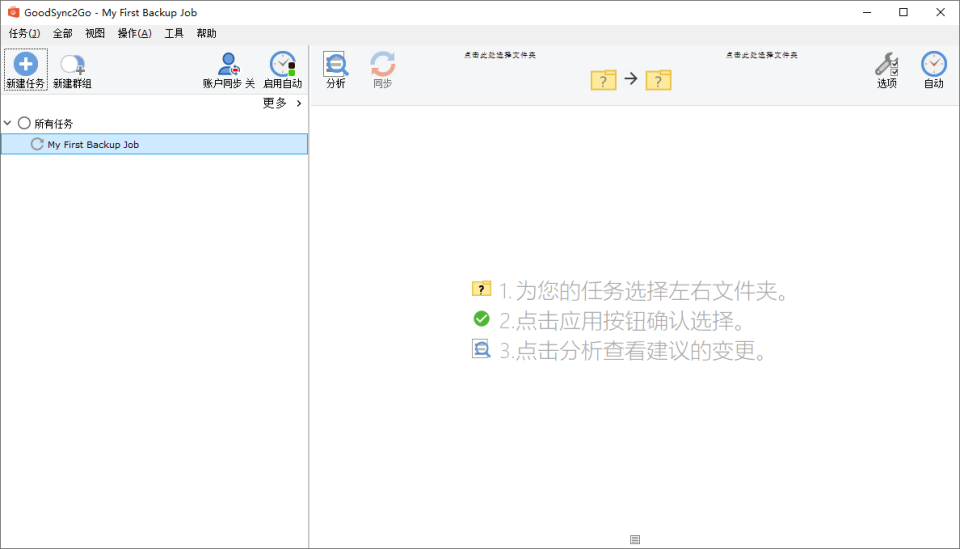Click the Sync (同步) arrows icon

click(383, 64)
